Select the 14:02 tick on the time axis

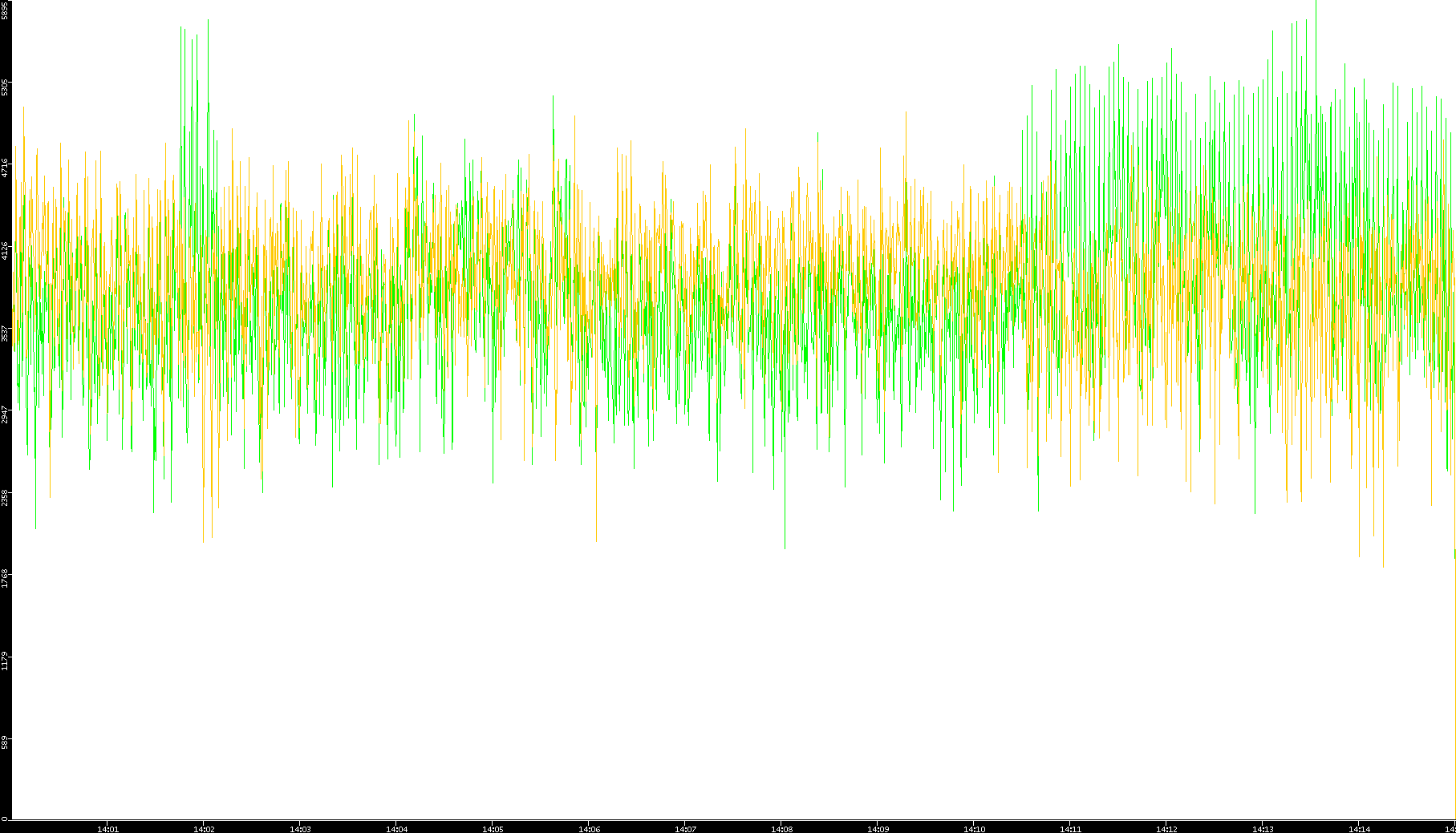pos(204,829)
